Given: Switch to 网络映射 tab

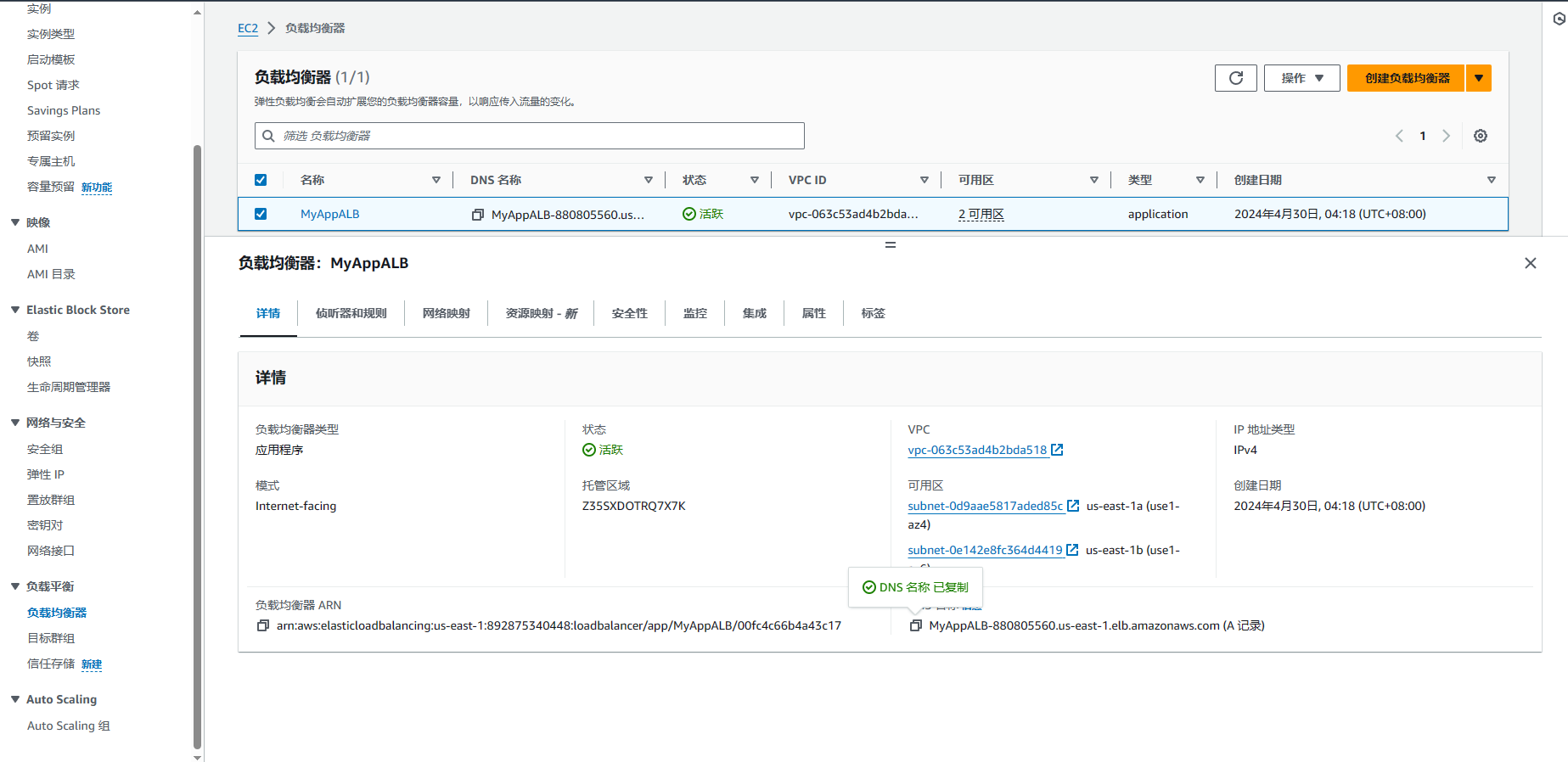Looking at the screenshot, I should pos(447,313).
